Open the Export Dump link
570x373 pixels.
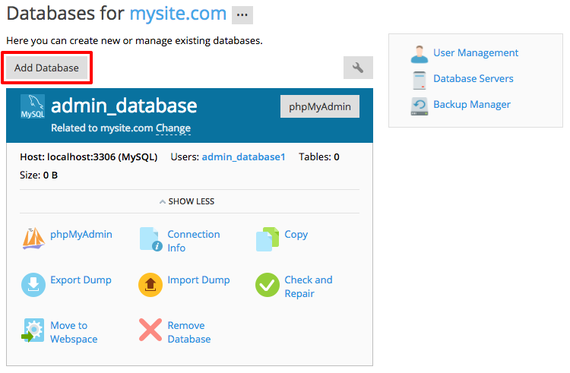point(81,280)
